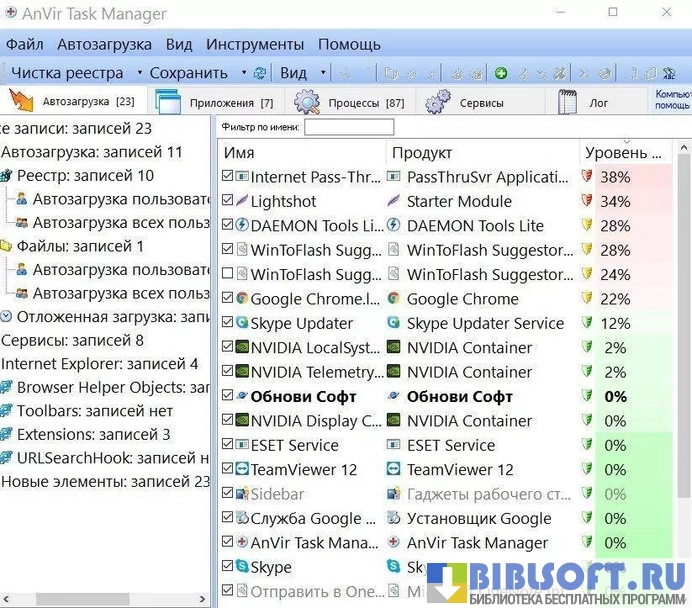
Task: Disable the ESET Service startup checkbox
Action: (x=228, y=445)
